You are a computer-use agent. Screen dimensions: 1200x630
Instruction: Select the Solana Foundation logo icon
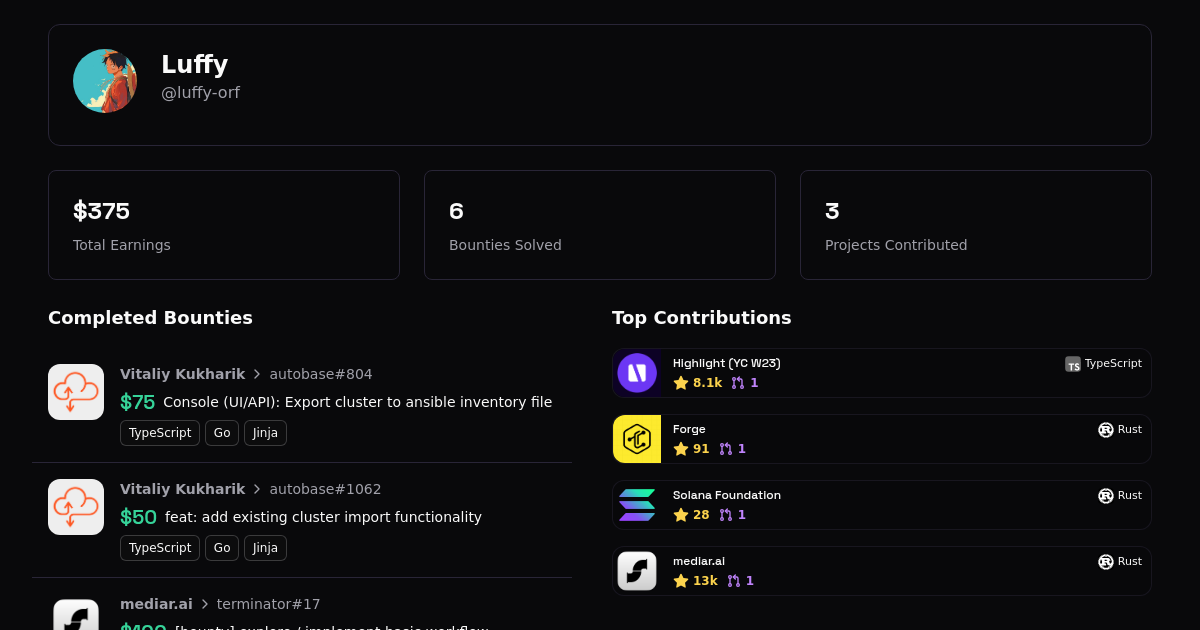click(x=637, y=505)
